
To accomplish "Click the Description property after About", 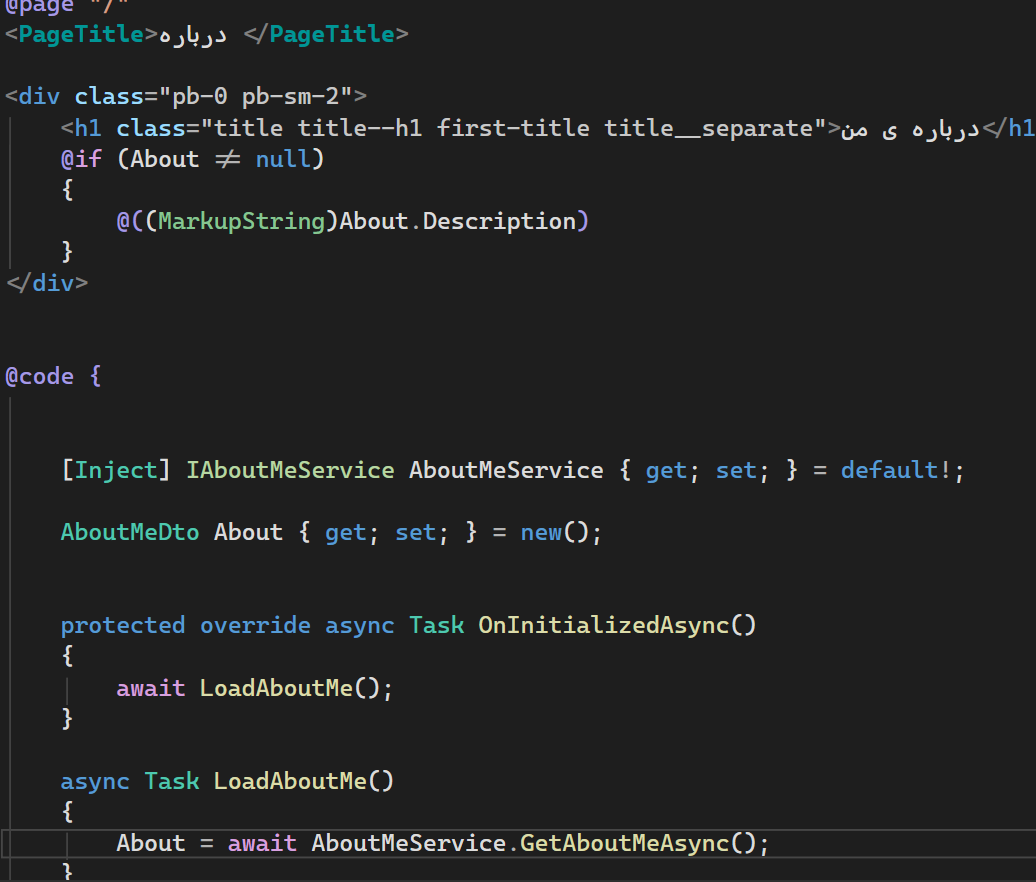I will 499,221.
